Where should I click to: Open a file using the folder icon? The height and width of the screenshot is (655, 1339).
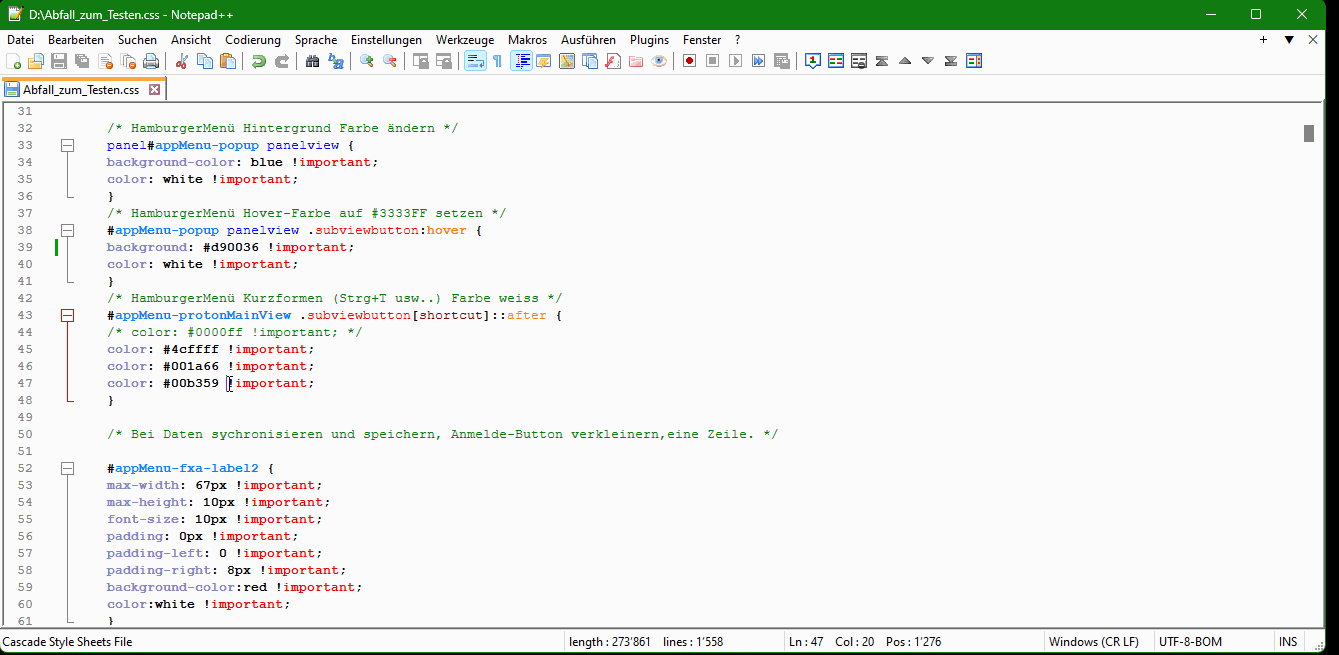[36, 62]
